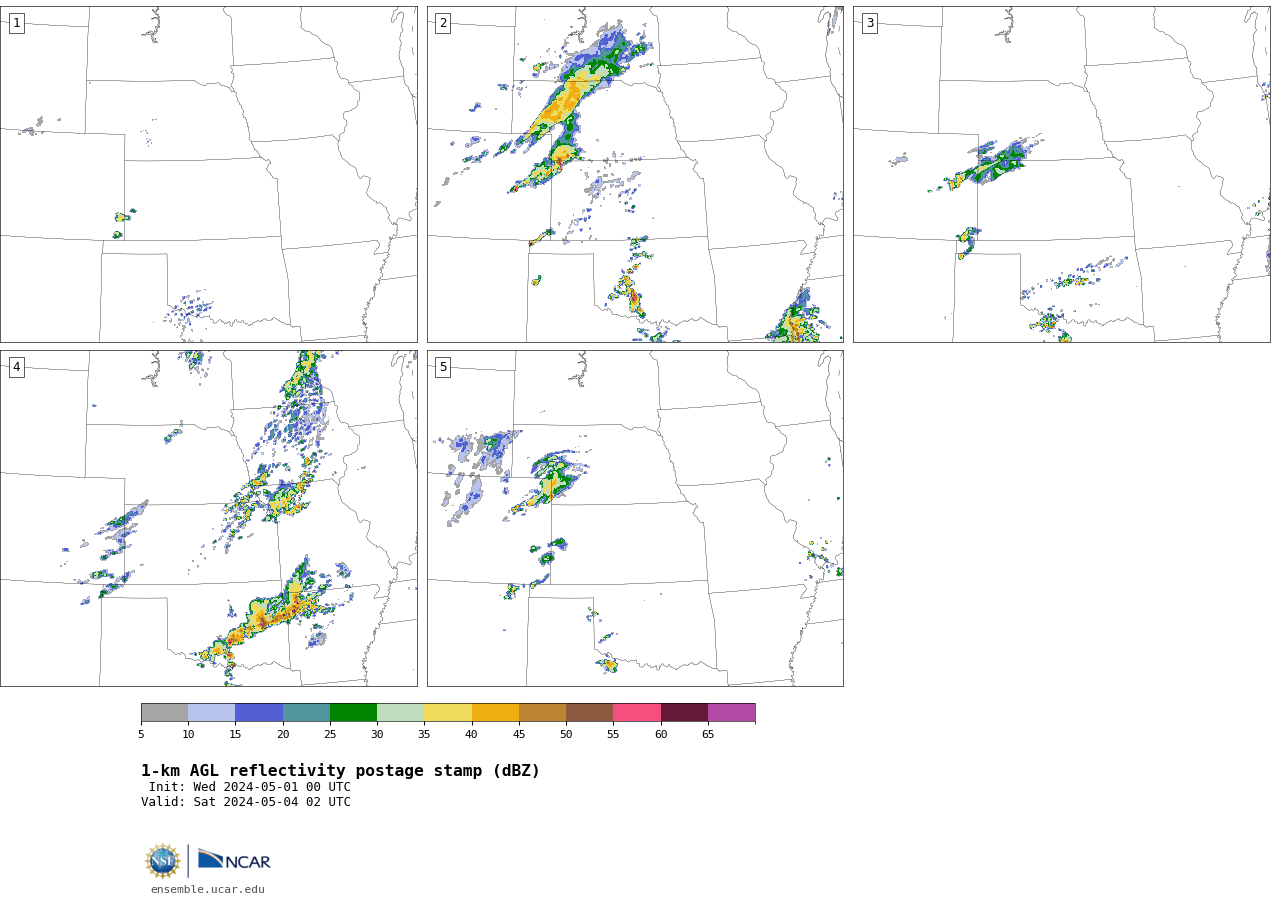The height and width of the screenshot is (901, 1280).
Task: Click the gray 5-10 dBZ color swatch
Action: 164,712
